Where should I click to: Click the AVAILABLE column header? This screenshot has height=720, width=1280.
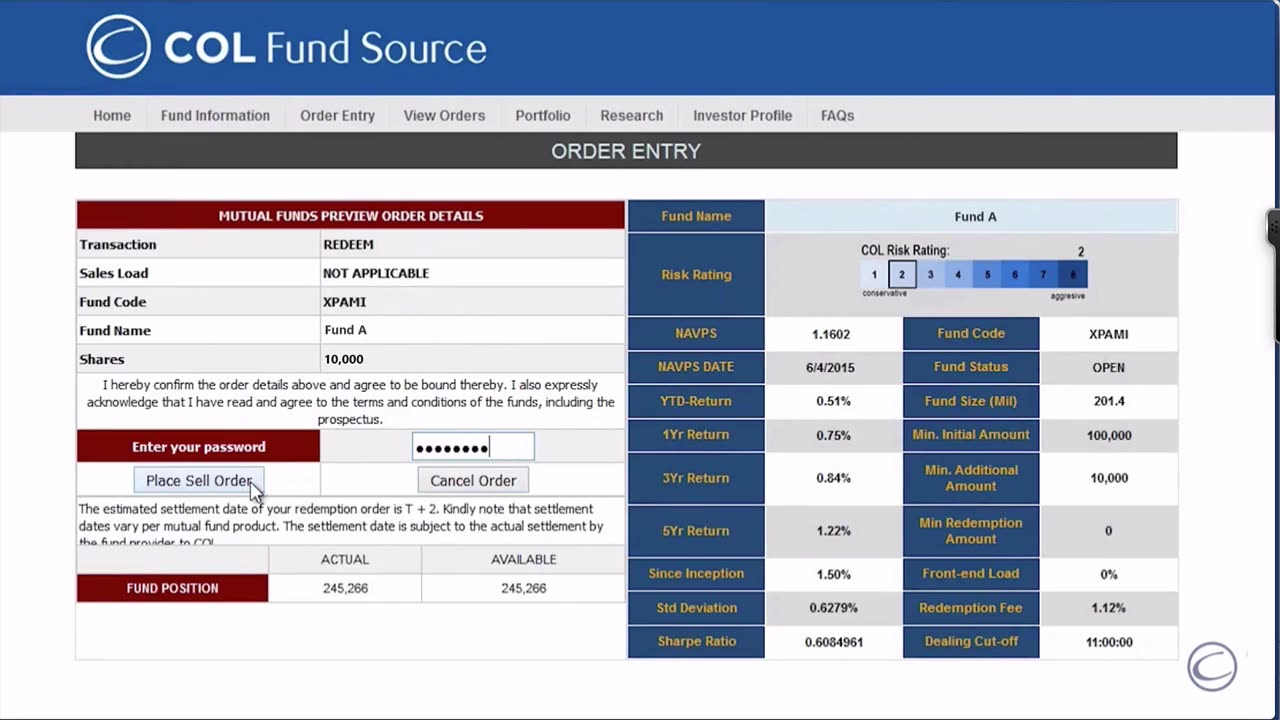coord(523,560)
